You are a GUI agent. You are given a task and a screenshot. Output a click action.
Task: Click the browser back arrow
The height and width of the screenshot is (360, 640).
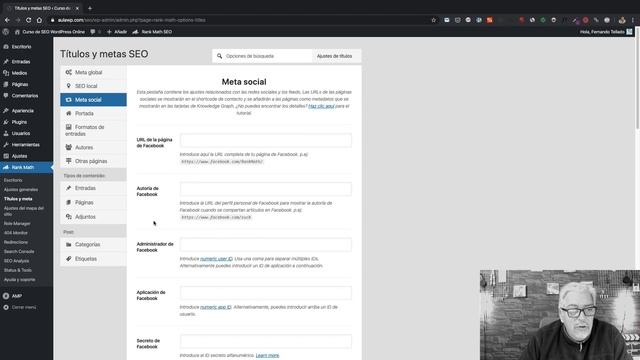pyautogui.click(x=7, y=20)
